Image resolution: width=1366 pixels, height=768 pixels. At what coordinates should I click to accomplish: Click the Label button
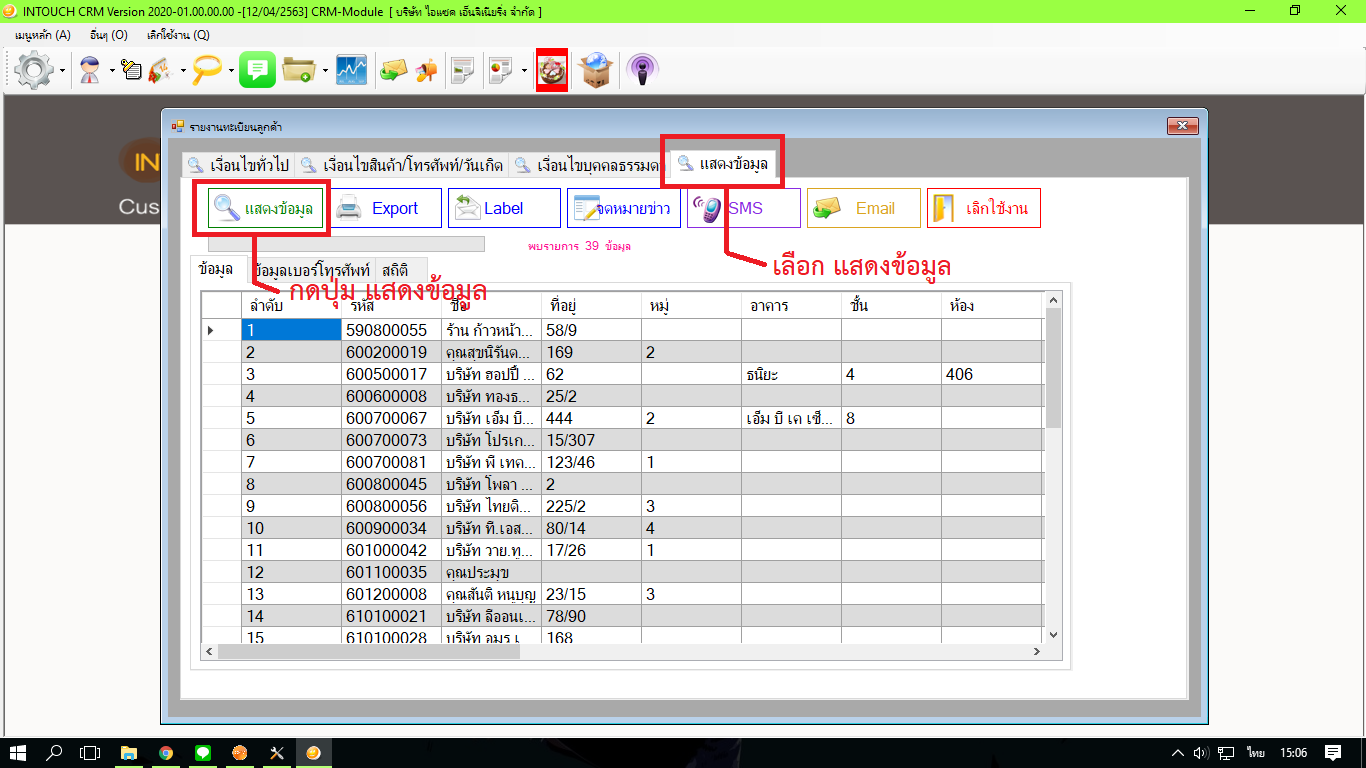[503, 208]
